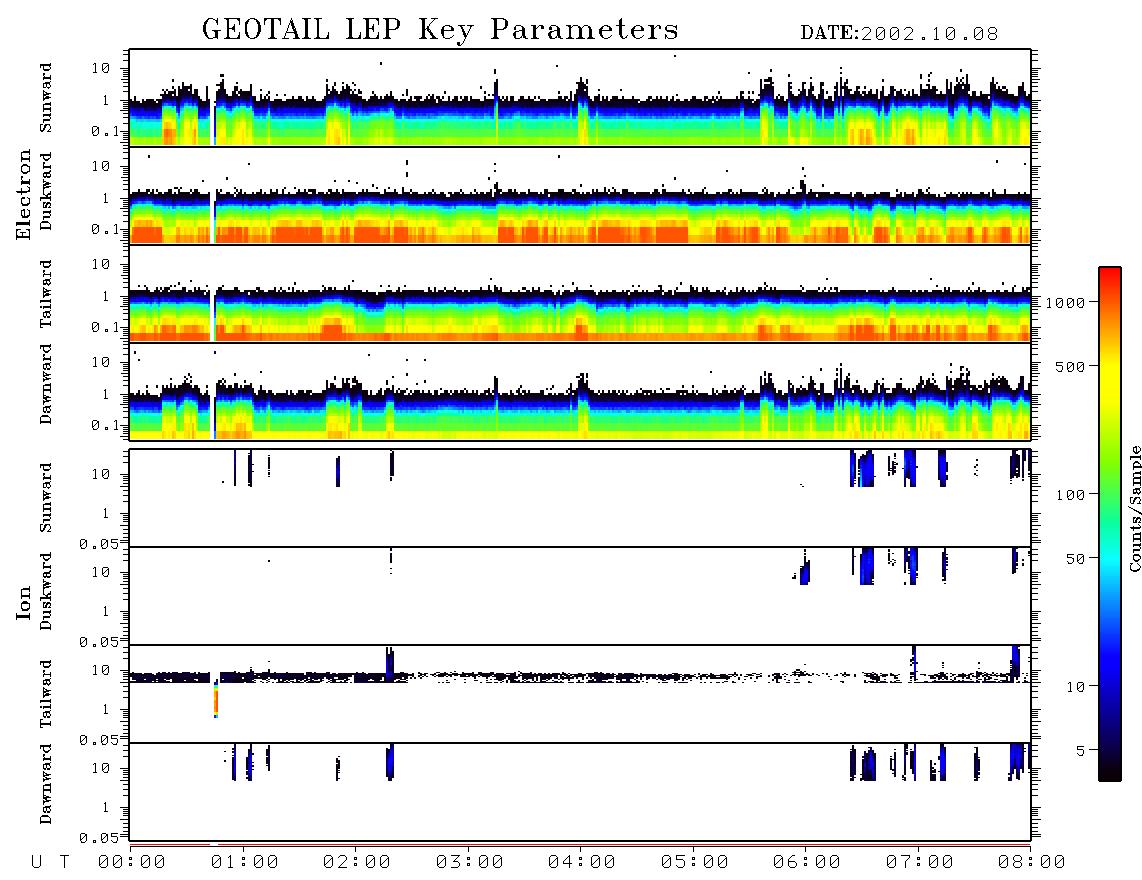The height and width of the screenshot is (880, 1142).
Task: Click the '06:00' time tick label
Action: point(807,862)
